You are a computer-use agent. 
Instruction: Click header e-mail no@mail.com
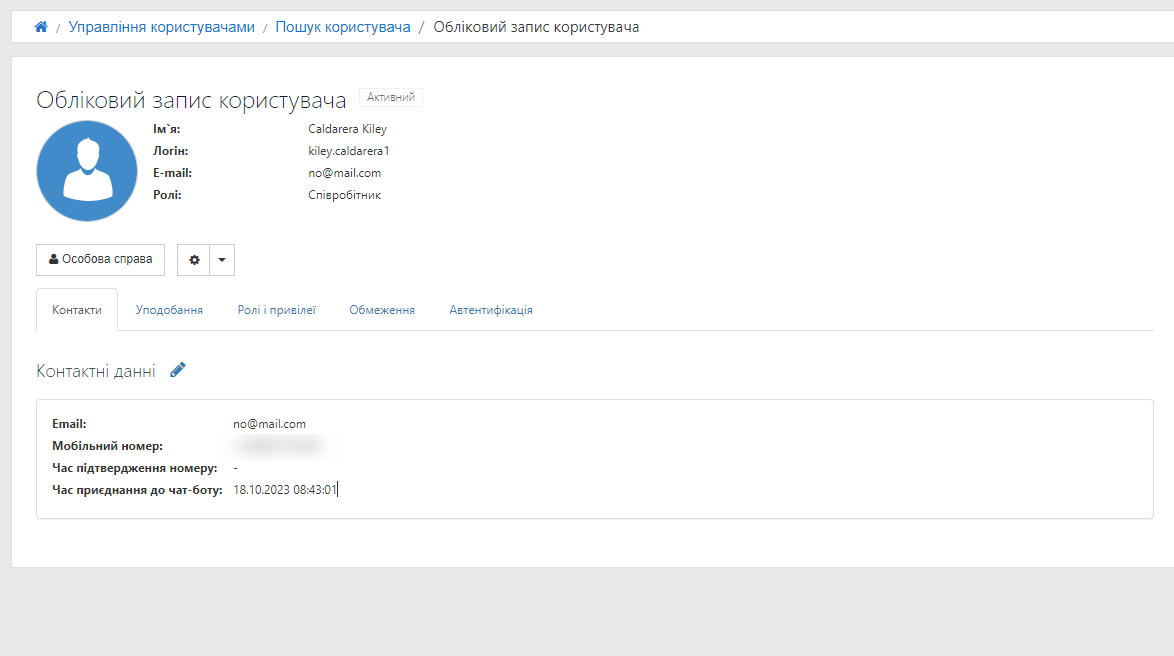pyautogui.click(x=344, y=173)
